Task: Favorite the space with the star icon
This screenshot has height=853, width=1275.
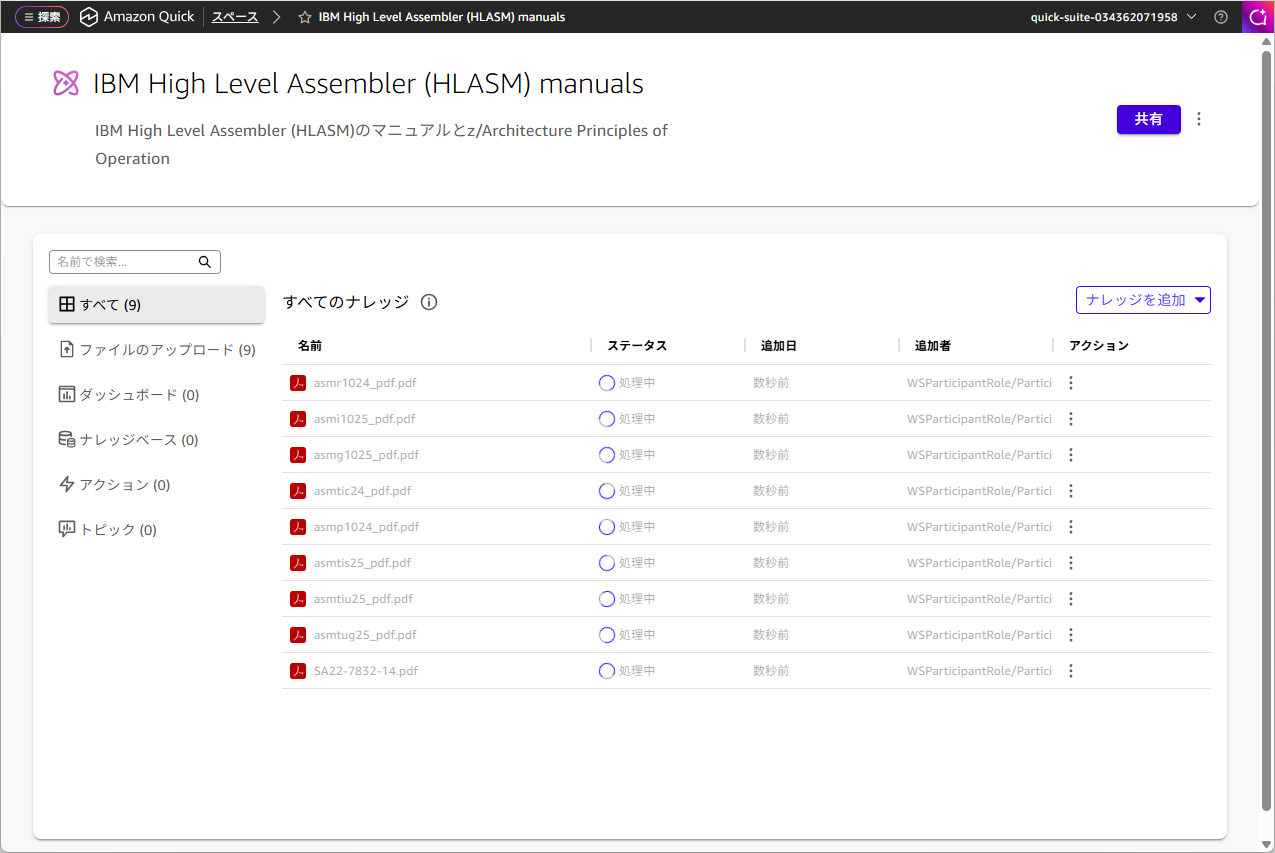Action: click(305, 17)
